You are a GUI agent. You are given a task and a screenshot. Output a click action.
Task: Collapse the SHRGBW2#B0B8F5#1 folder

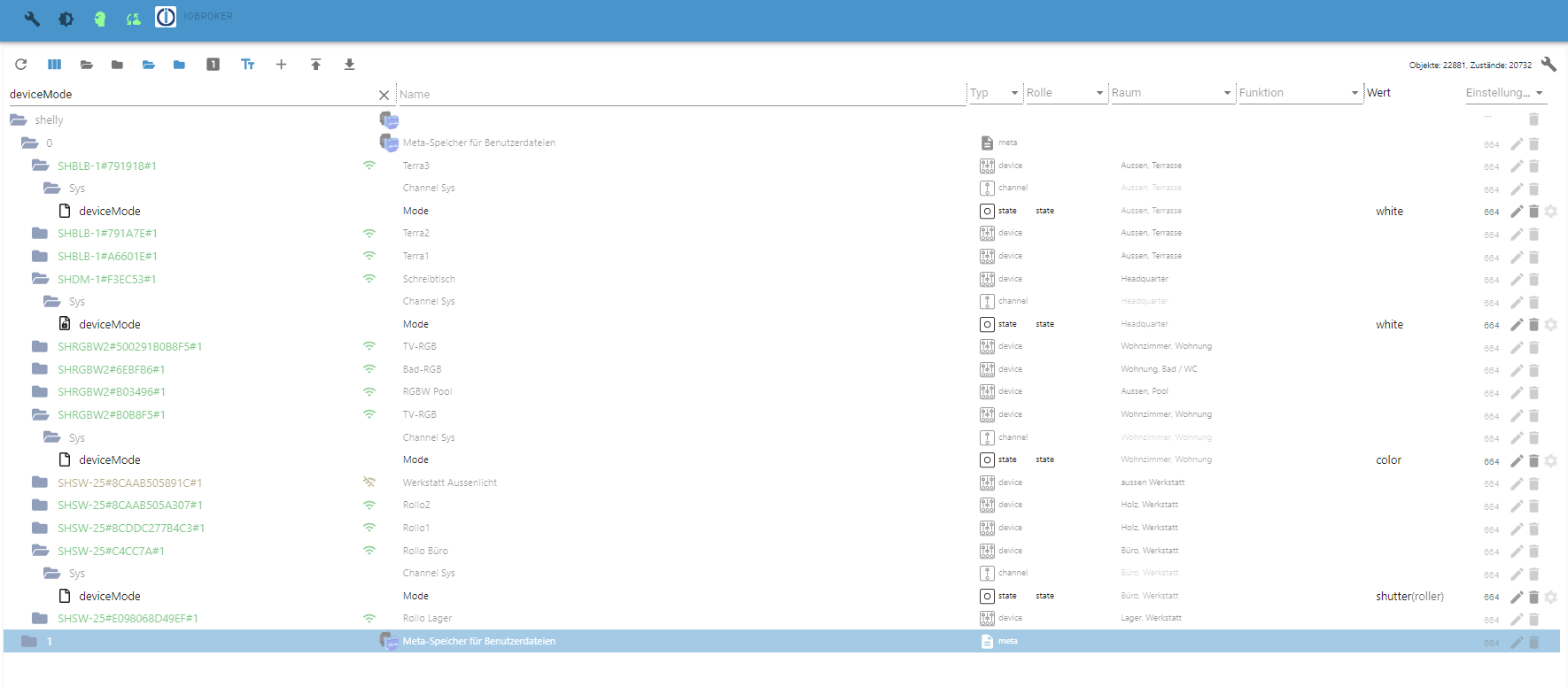(x=40, y=414)
